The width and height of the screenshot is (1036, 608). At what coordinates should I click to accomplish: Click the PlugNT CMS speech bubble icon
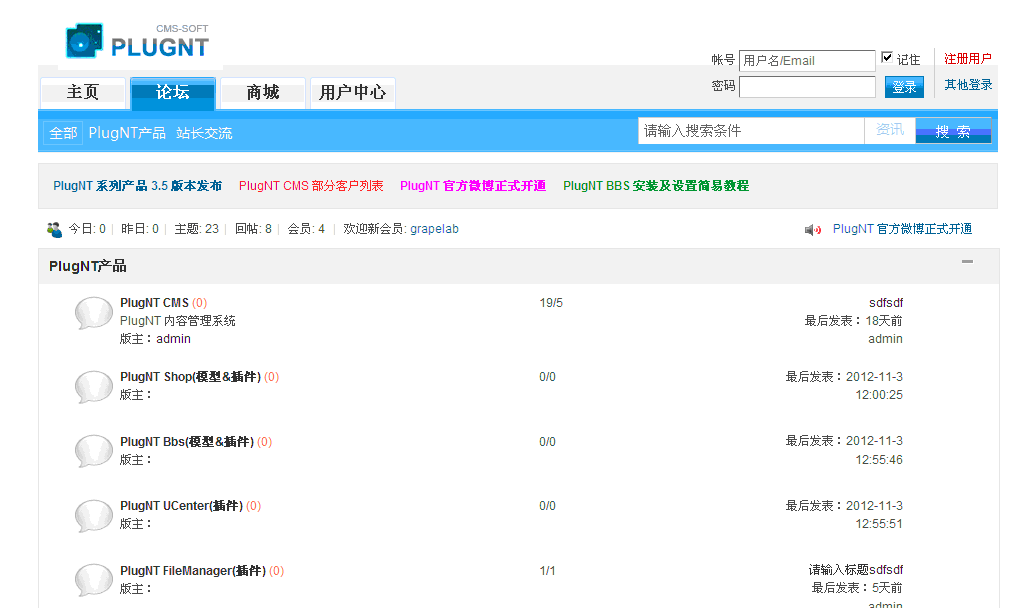click(x=92, y=312)
